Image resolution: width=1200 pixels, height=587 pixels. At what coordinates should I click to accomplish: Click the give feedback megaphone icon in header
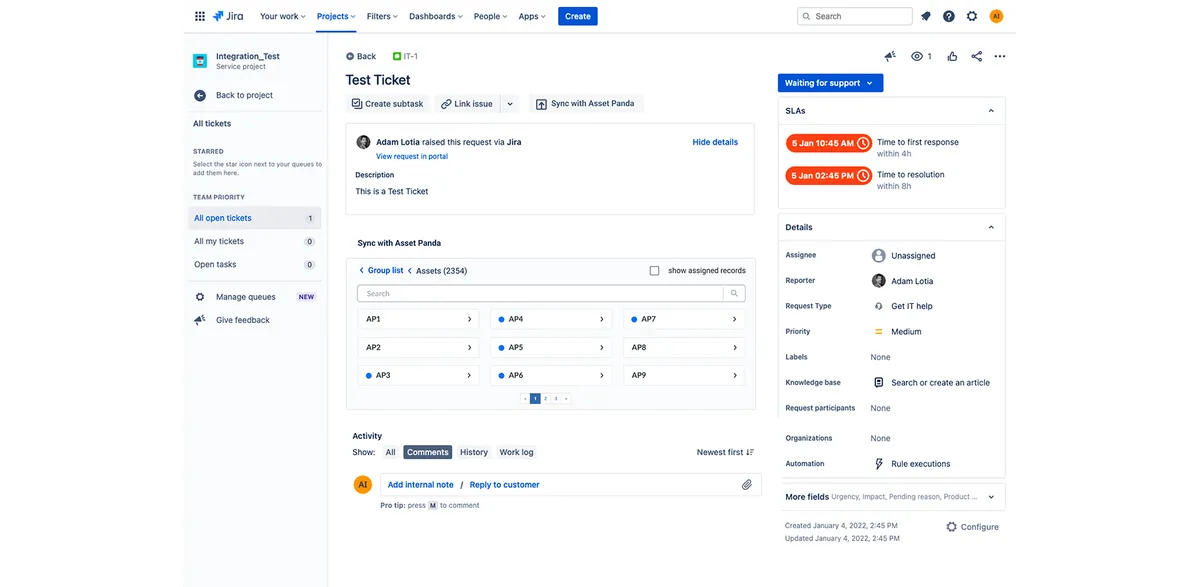tap(890, 56)
